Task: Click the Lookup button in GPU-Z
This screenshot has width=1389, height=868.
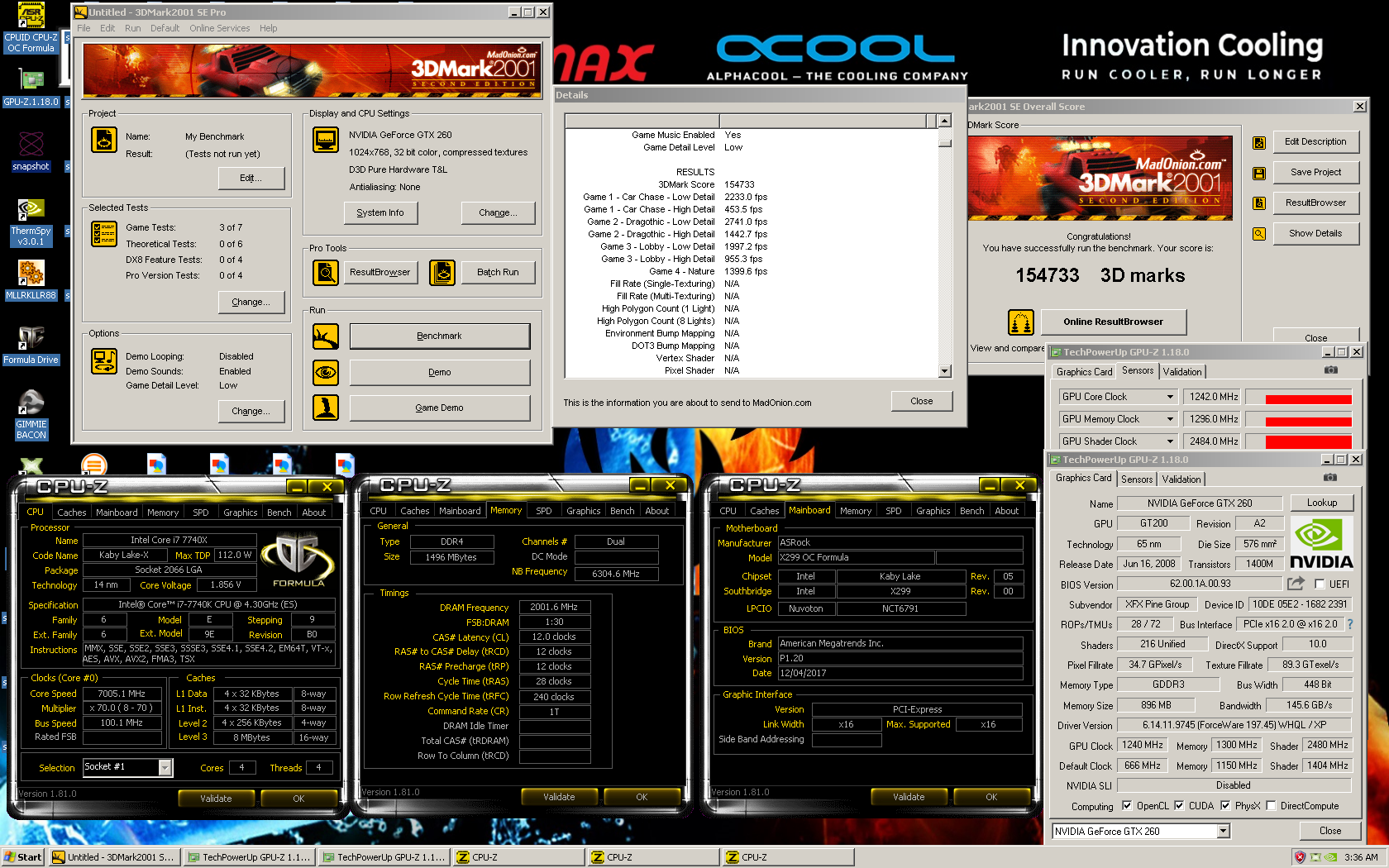Action: (1321, 503)
